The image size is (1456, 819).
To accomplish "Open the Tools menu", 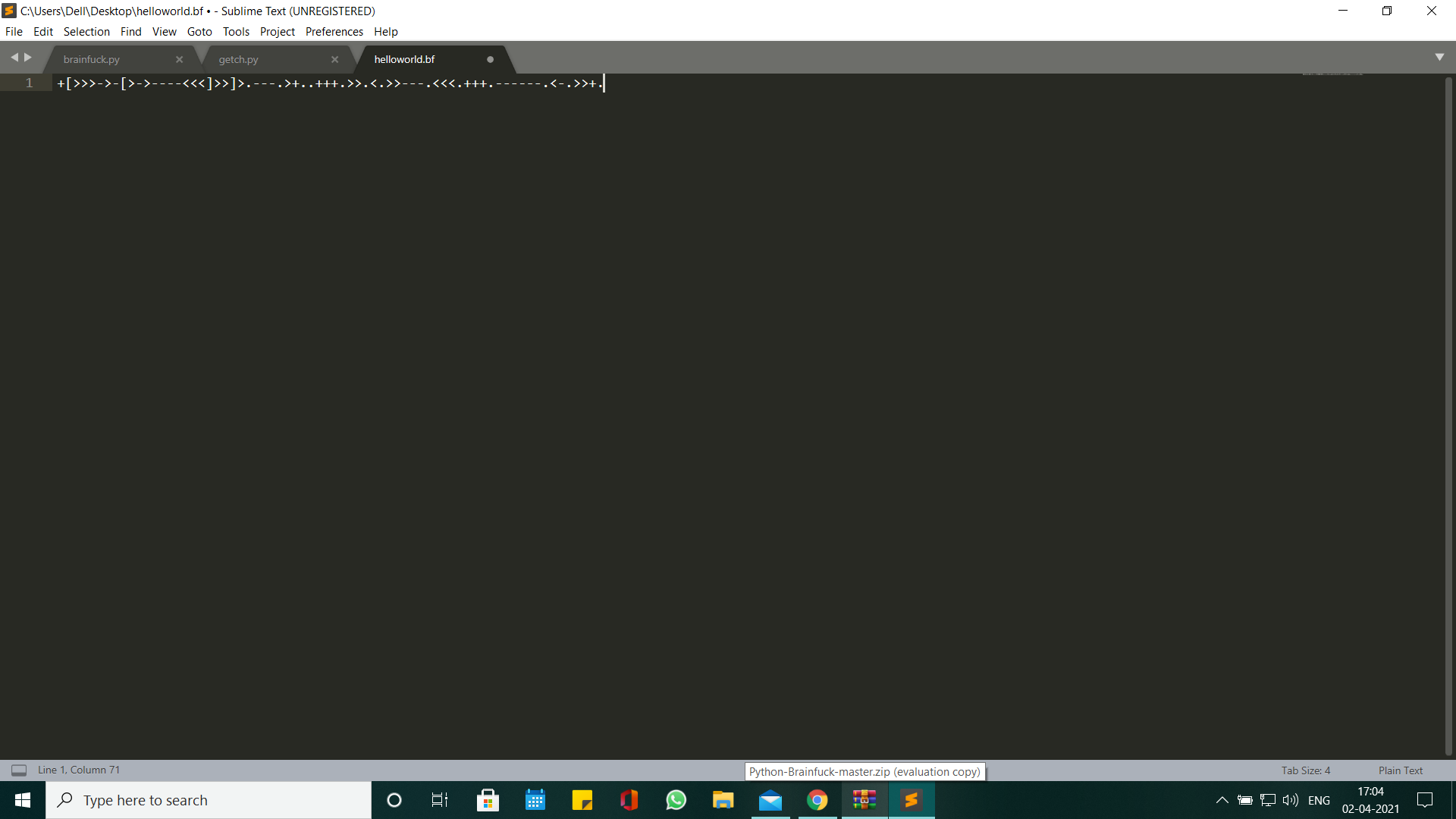I will click(236, 32).
